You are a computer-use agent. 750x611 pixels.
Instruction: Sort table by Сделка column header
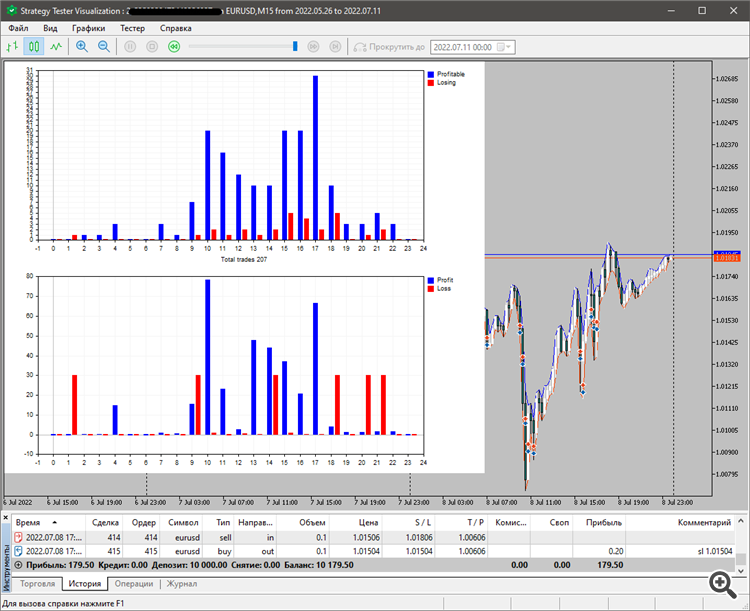click(105, 522)
